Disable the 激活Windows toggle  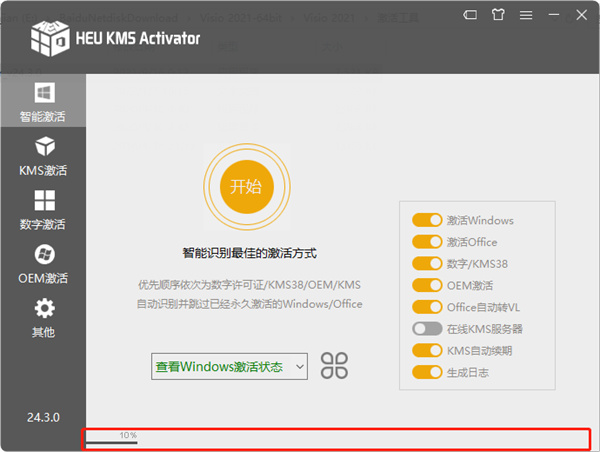coord(427,220)
